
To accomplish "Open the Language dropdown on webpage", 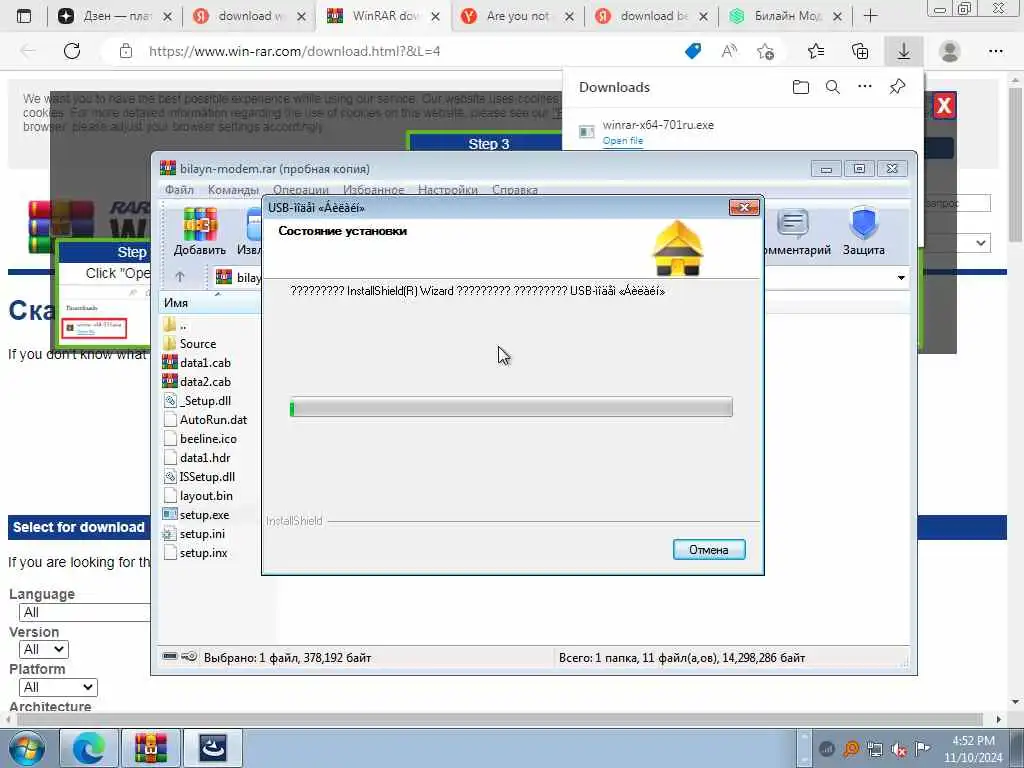I will (85, 612).
